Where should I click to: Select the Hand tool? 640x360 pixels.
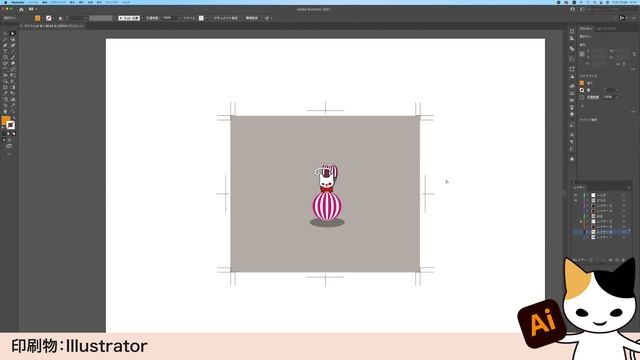pyautogui.click(x=5, y=111)
